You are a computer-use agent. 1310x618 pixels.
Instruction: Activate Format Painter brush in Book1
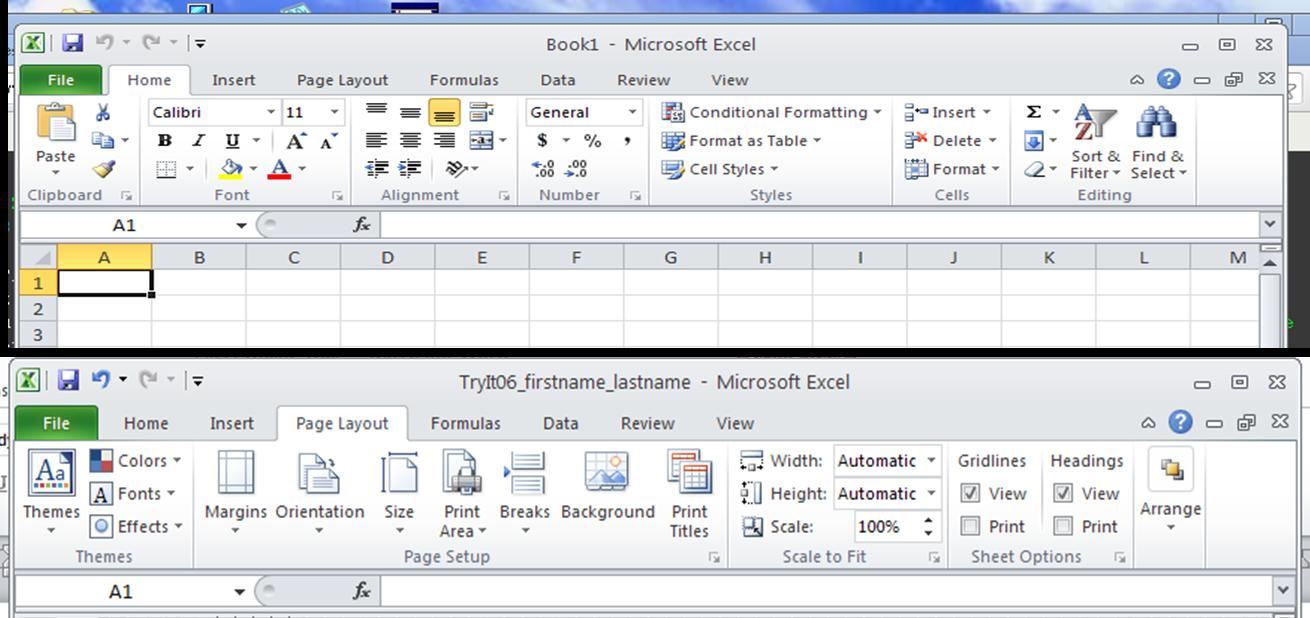click(x=102, y=170)
